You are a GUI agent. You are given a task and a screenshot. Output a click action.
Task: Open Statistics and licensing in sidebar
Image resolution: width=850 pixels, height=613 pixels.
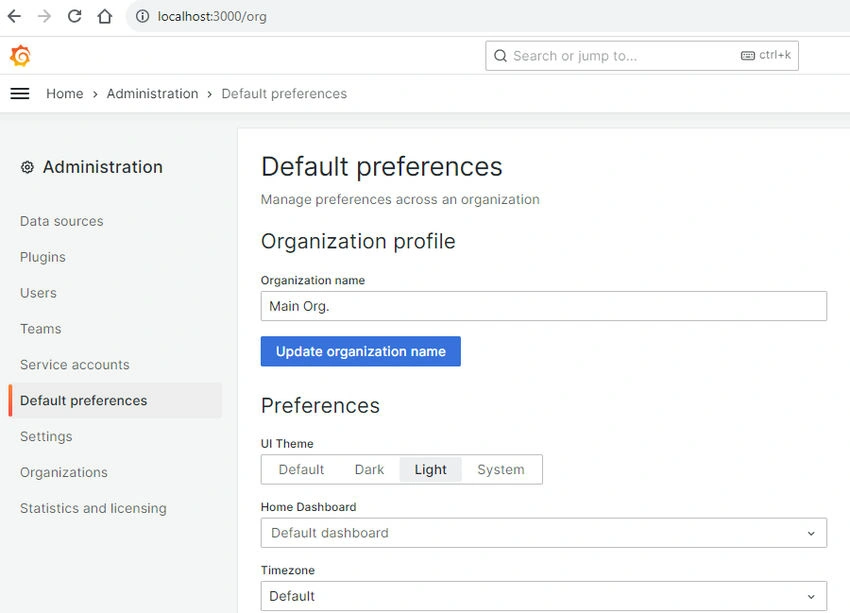click(93, 508)
